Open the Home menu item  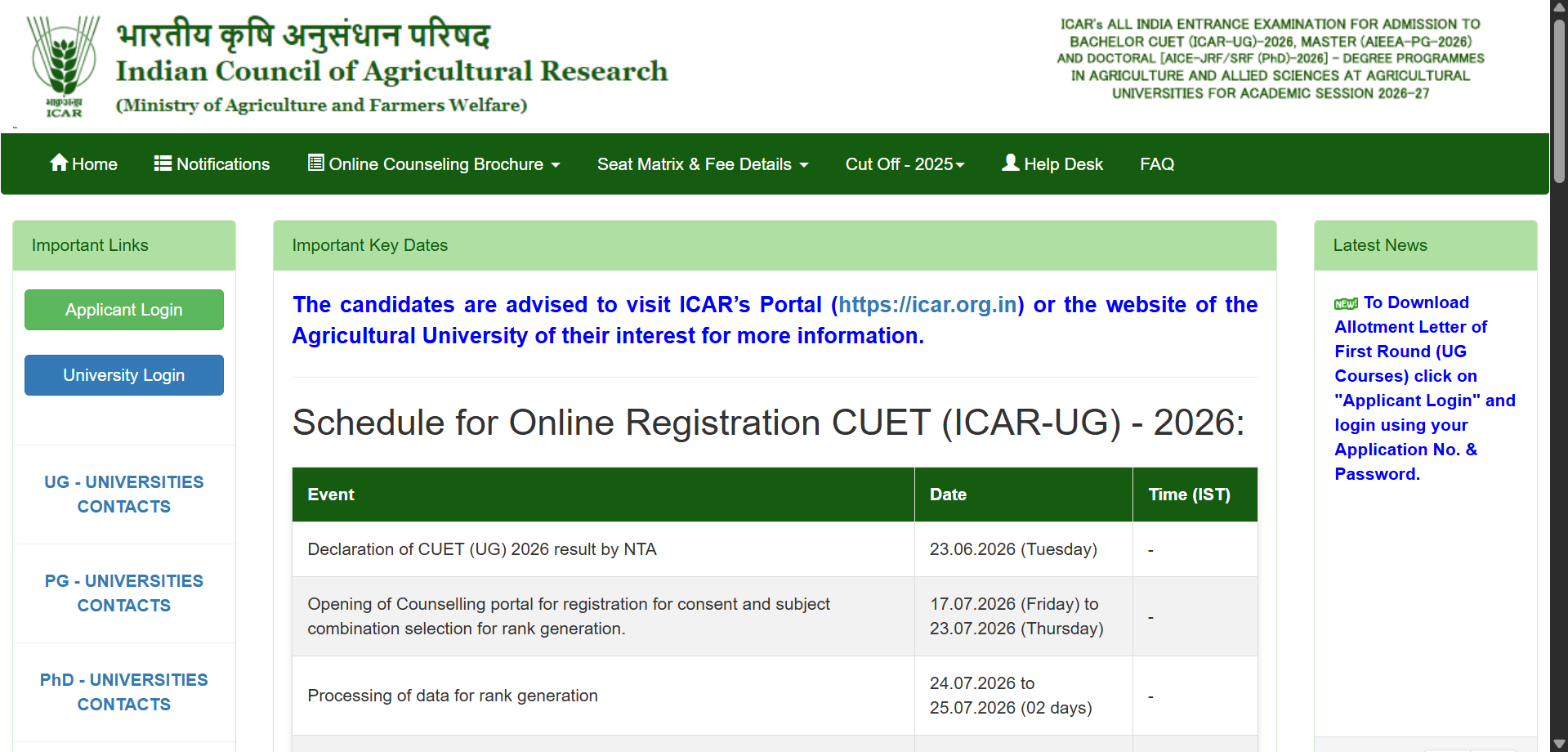tap(83, 163)
